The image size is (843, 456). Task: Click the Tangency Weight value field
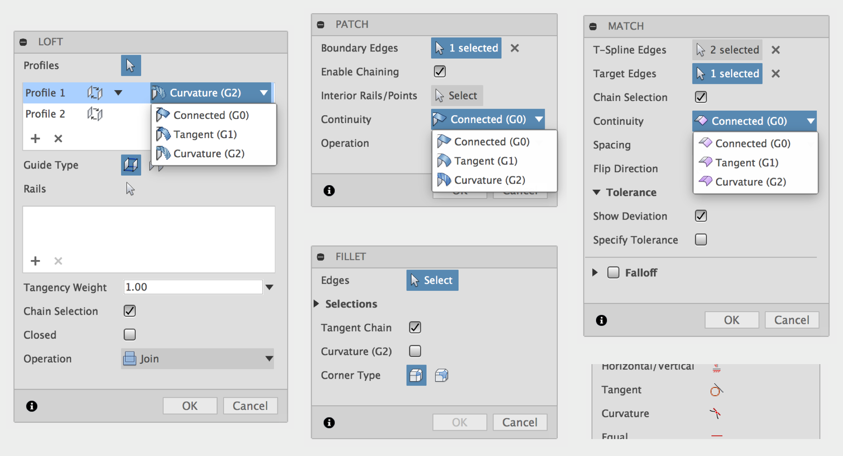[192, 287]
